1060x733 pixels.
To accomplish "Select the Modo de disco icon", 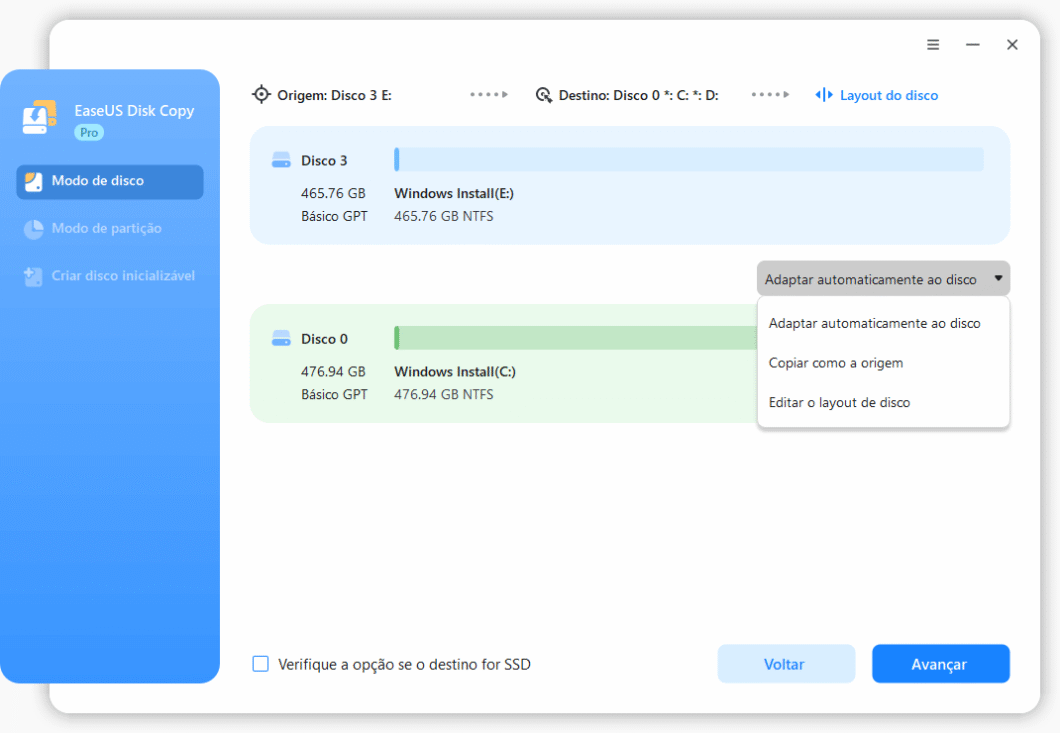I will [x=34, y=181].
